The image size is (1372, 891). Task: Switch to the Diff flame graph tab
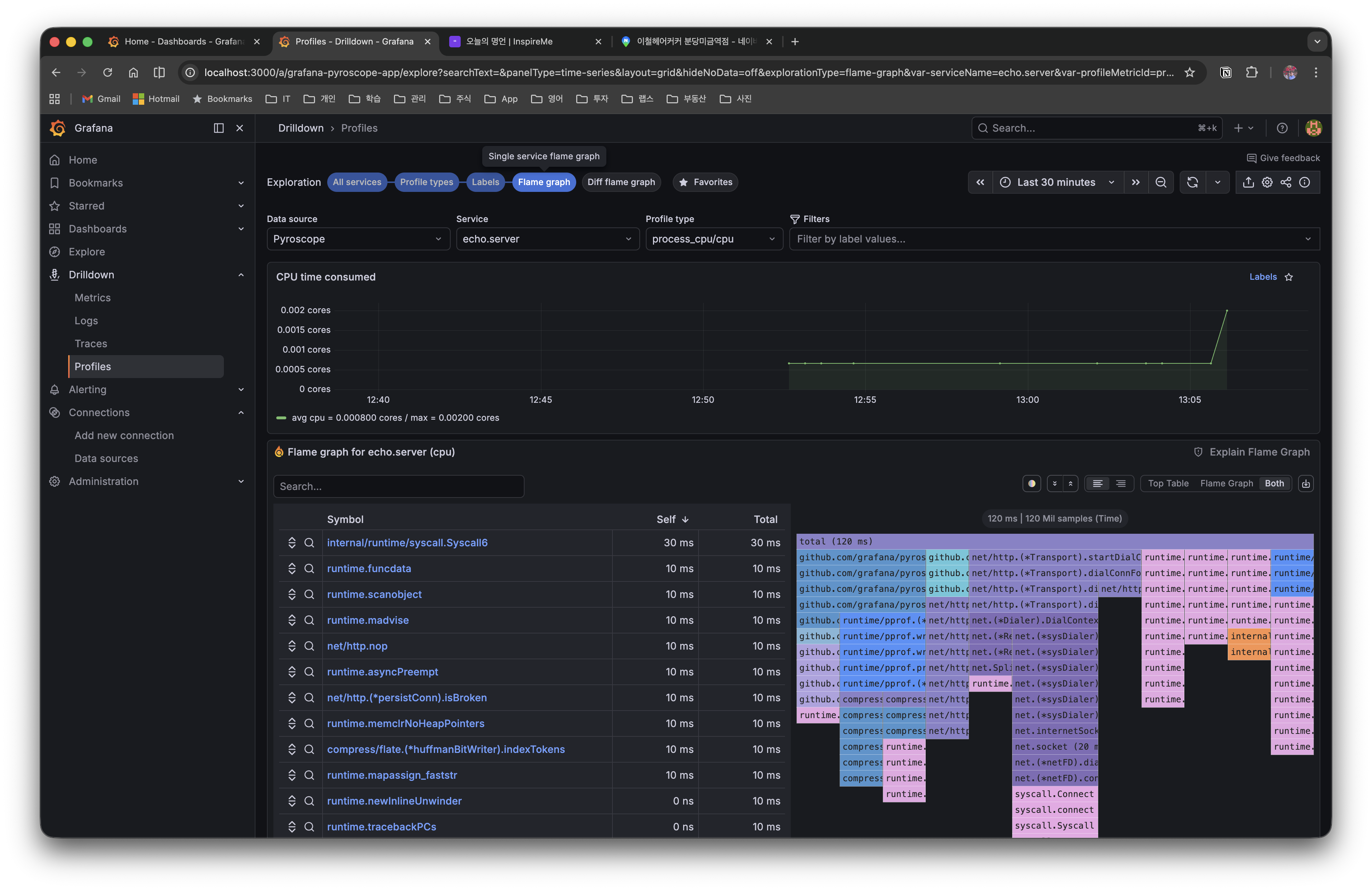click(621, 182)
